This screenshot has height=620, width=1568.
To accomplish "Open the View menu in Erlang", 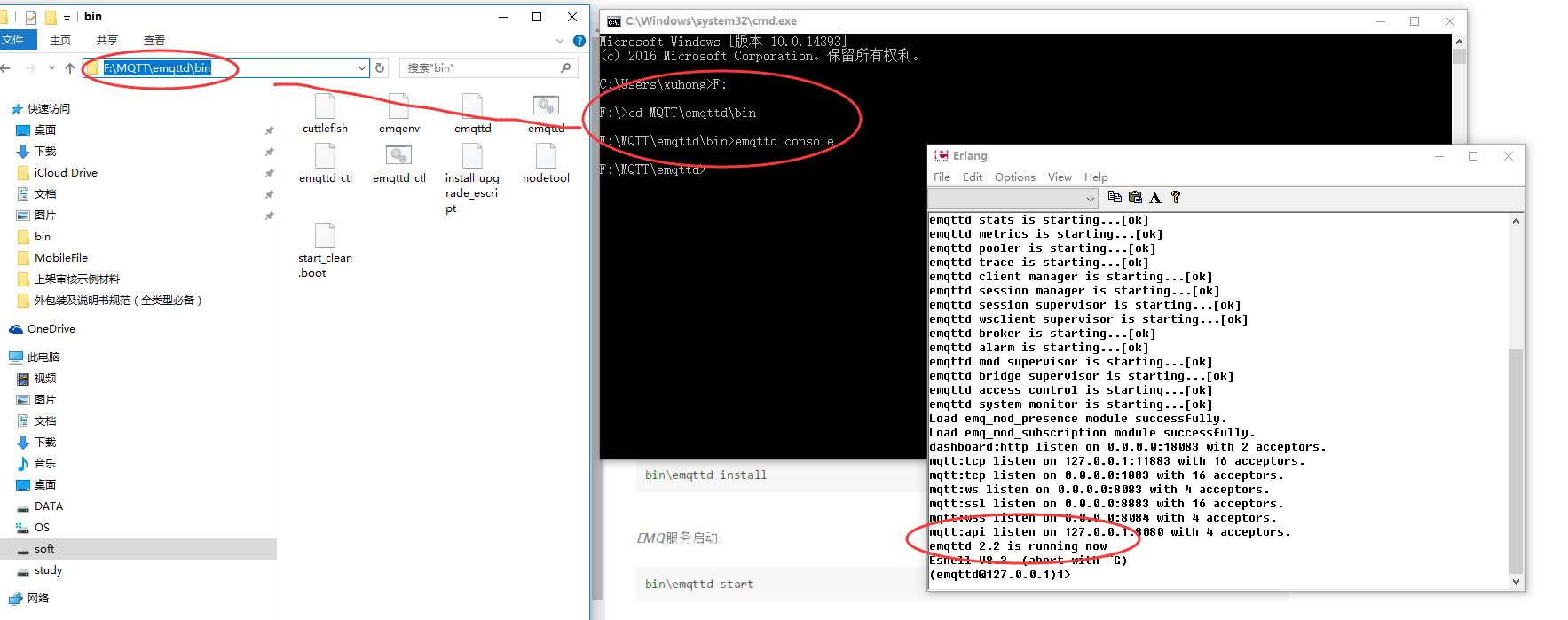I will (1060, 177).
